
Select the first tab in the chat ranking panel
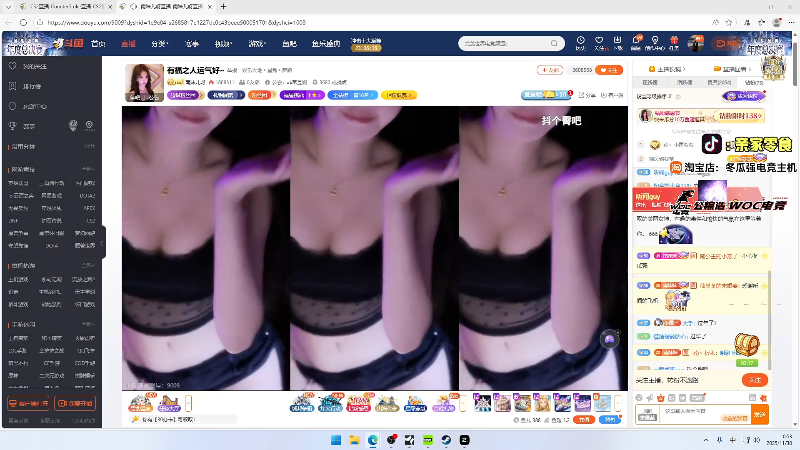649,82
